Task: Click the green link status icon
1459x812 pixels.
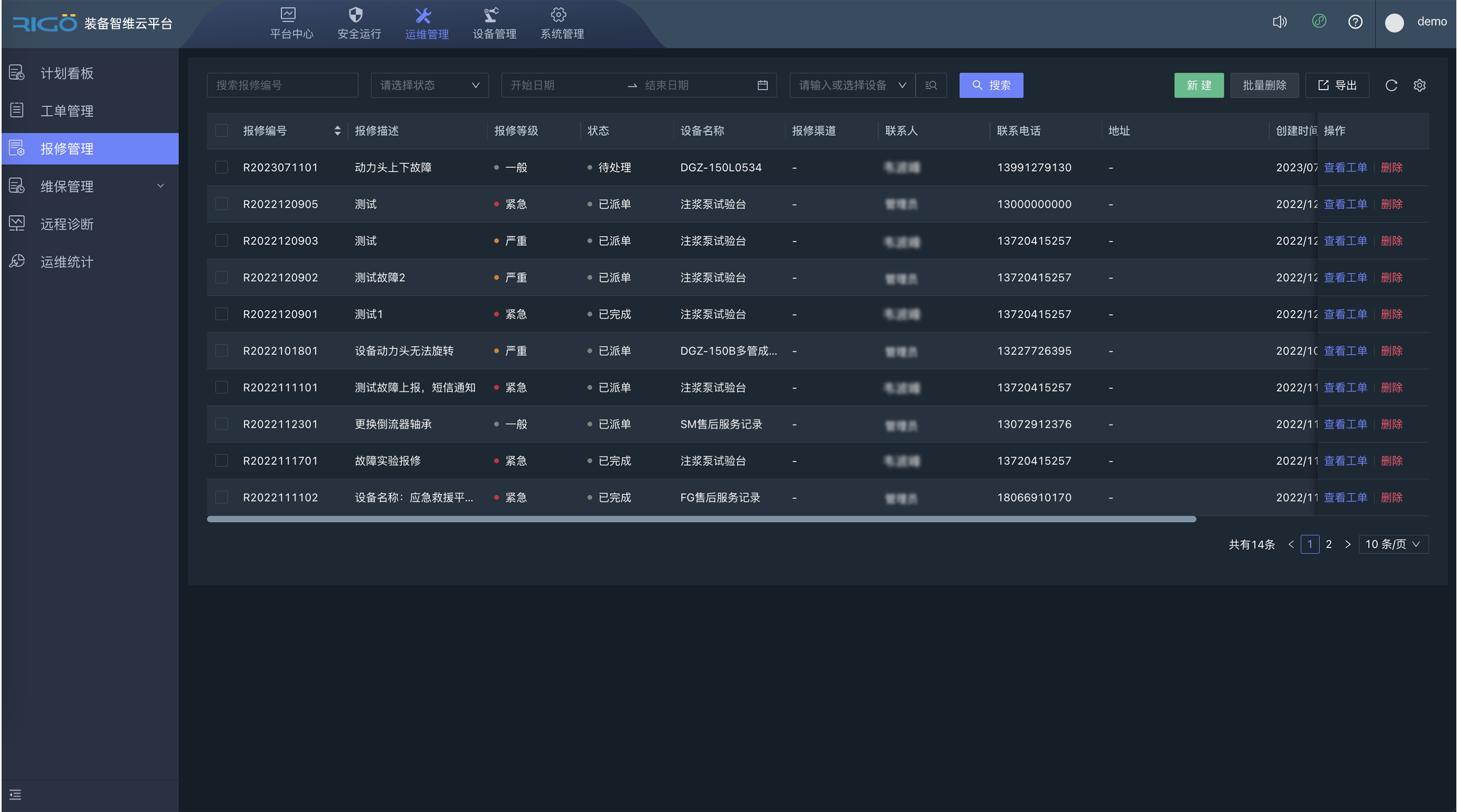Action: point(1319,22)
